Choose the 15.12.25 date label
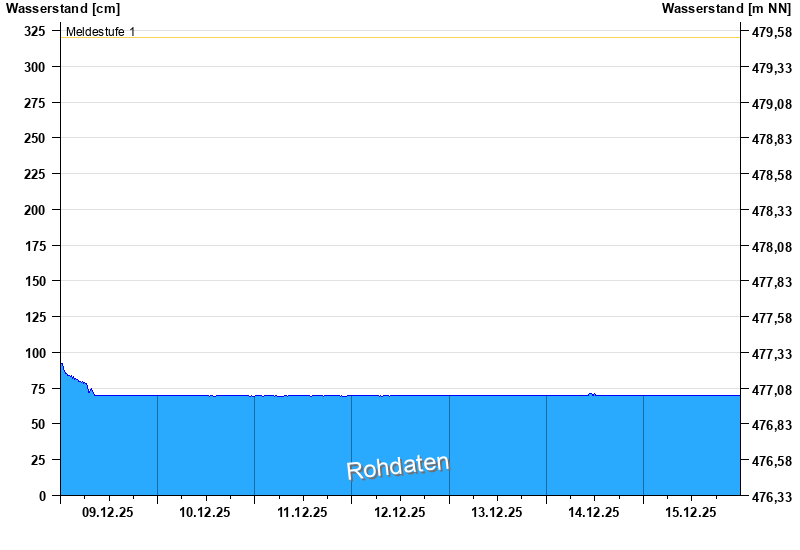The image size is (800, 550). [x=691, y=512]
